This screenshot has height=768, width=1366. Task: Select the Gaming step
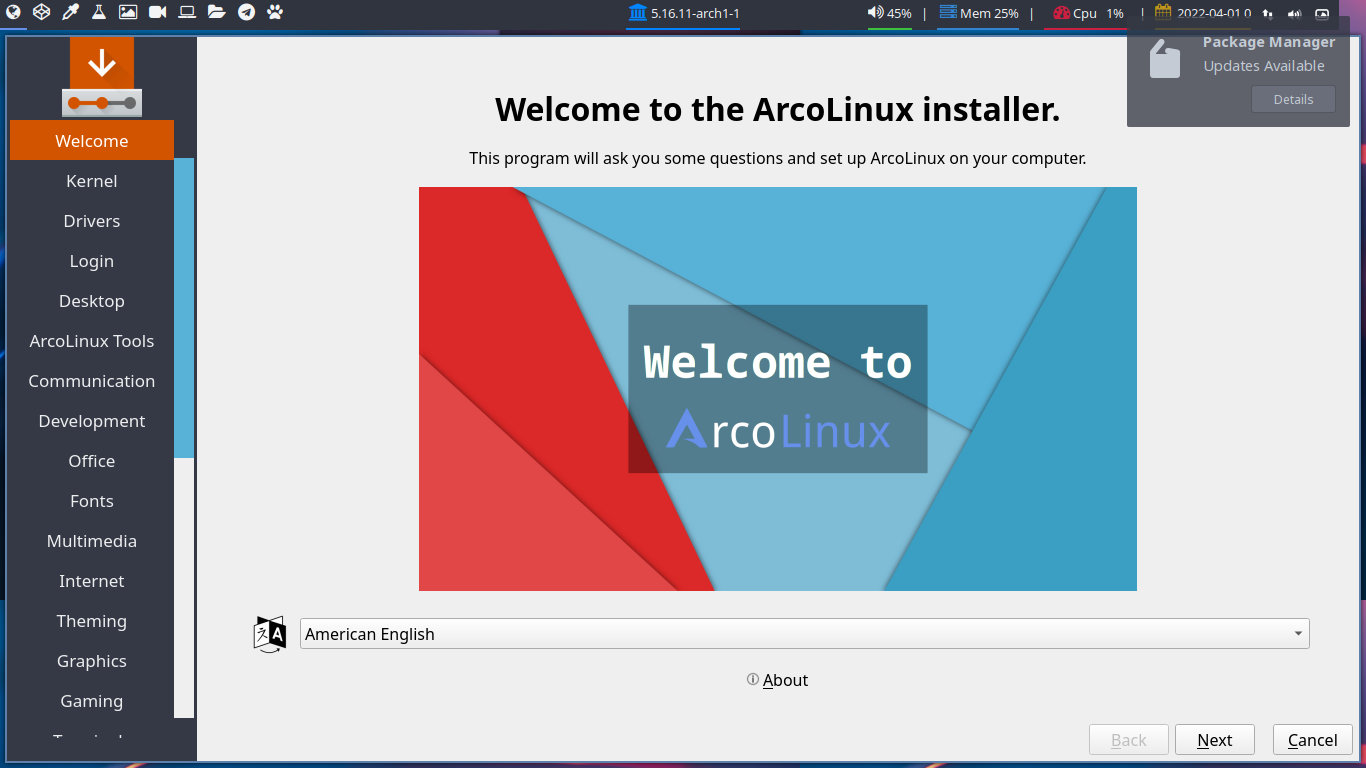(92, 701)
